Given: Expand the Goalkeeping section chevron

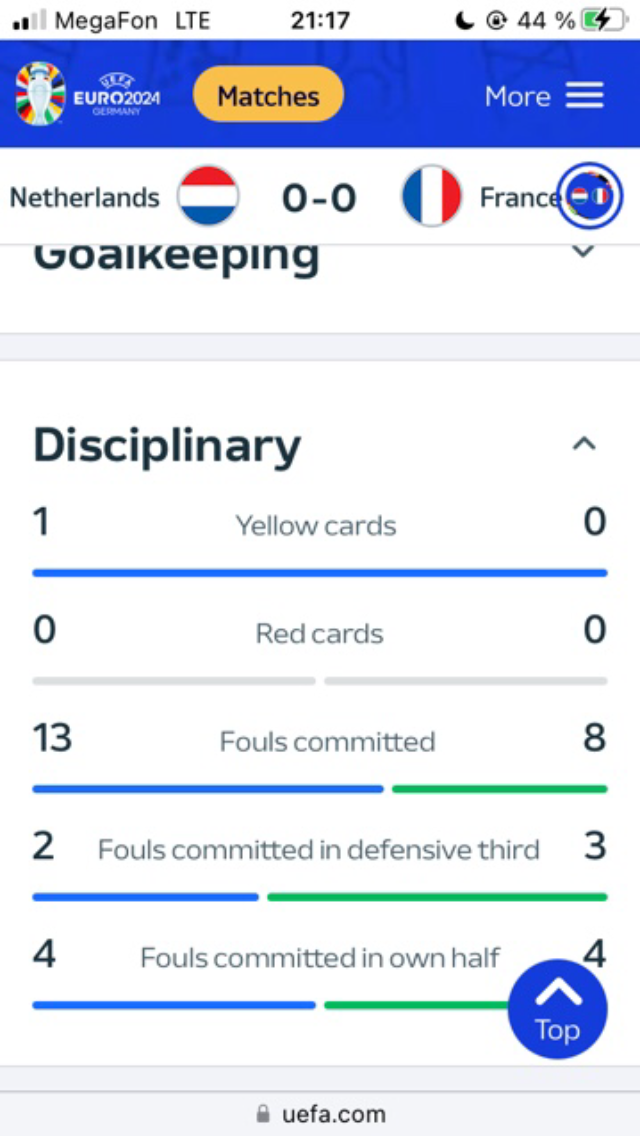Looking at the screenshot, I should pos(583,252).
